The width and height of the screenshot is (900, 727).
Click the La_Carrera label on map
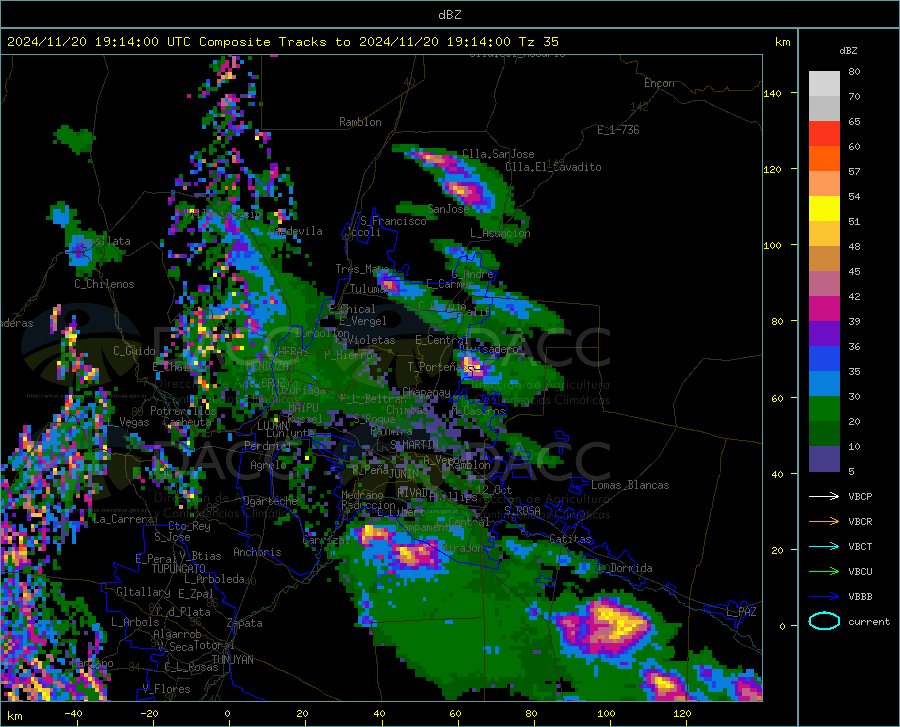124,519
